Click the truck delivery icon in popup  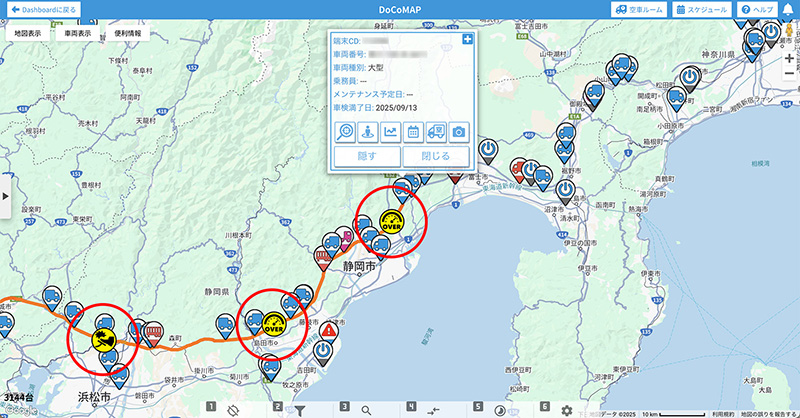(437, 130)
